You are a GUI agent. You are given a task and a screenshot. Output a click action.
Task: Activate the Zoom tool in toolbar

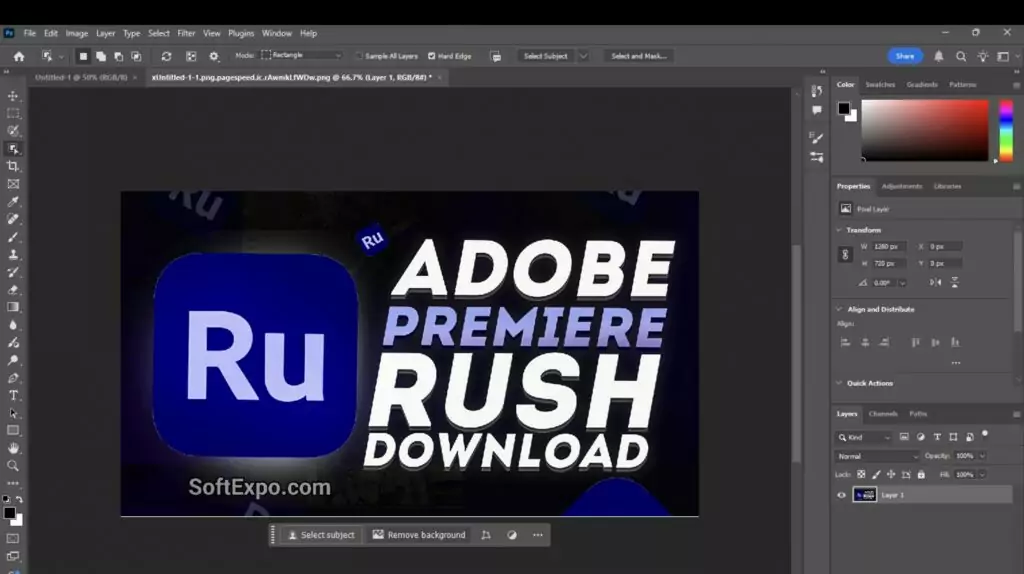(13, 465)
